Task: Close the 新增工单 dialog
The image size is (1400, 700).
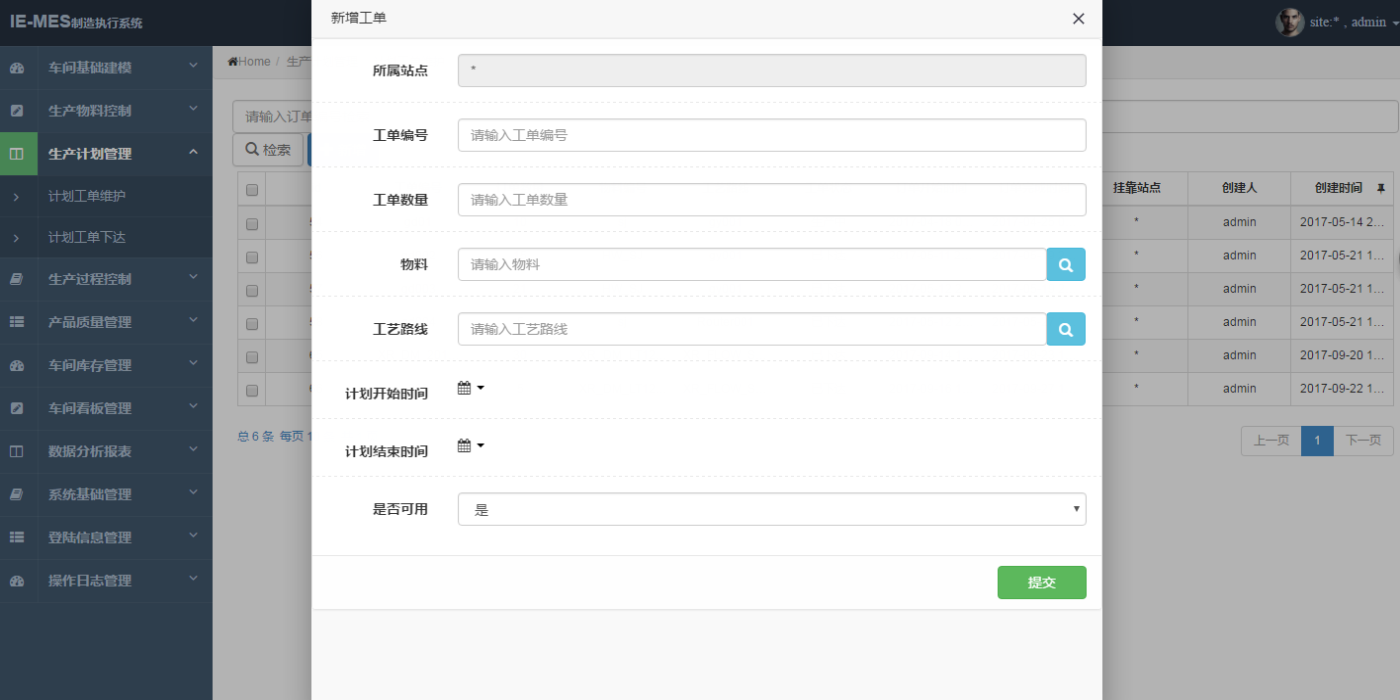Action: pos(1078,18)
